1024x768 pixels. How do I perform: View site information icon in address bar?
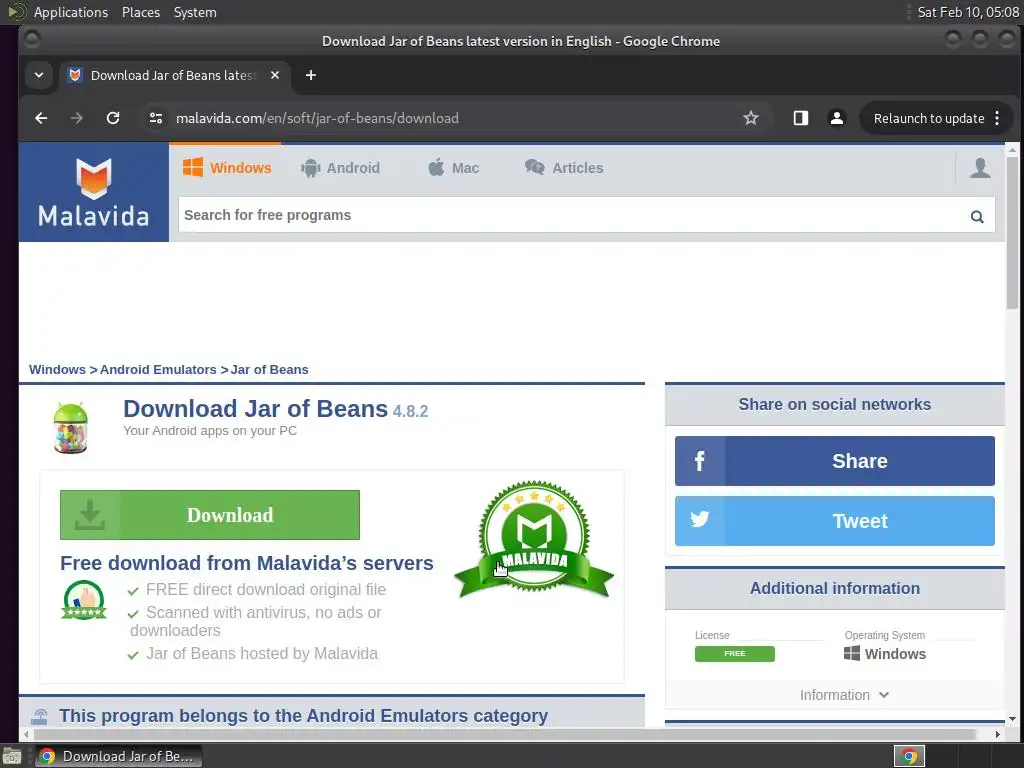click(x=155, y=118)
